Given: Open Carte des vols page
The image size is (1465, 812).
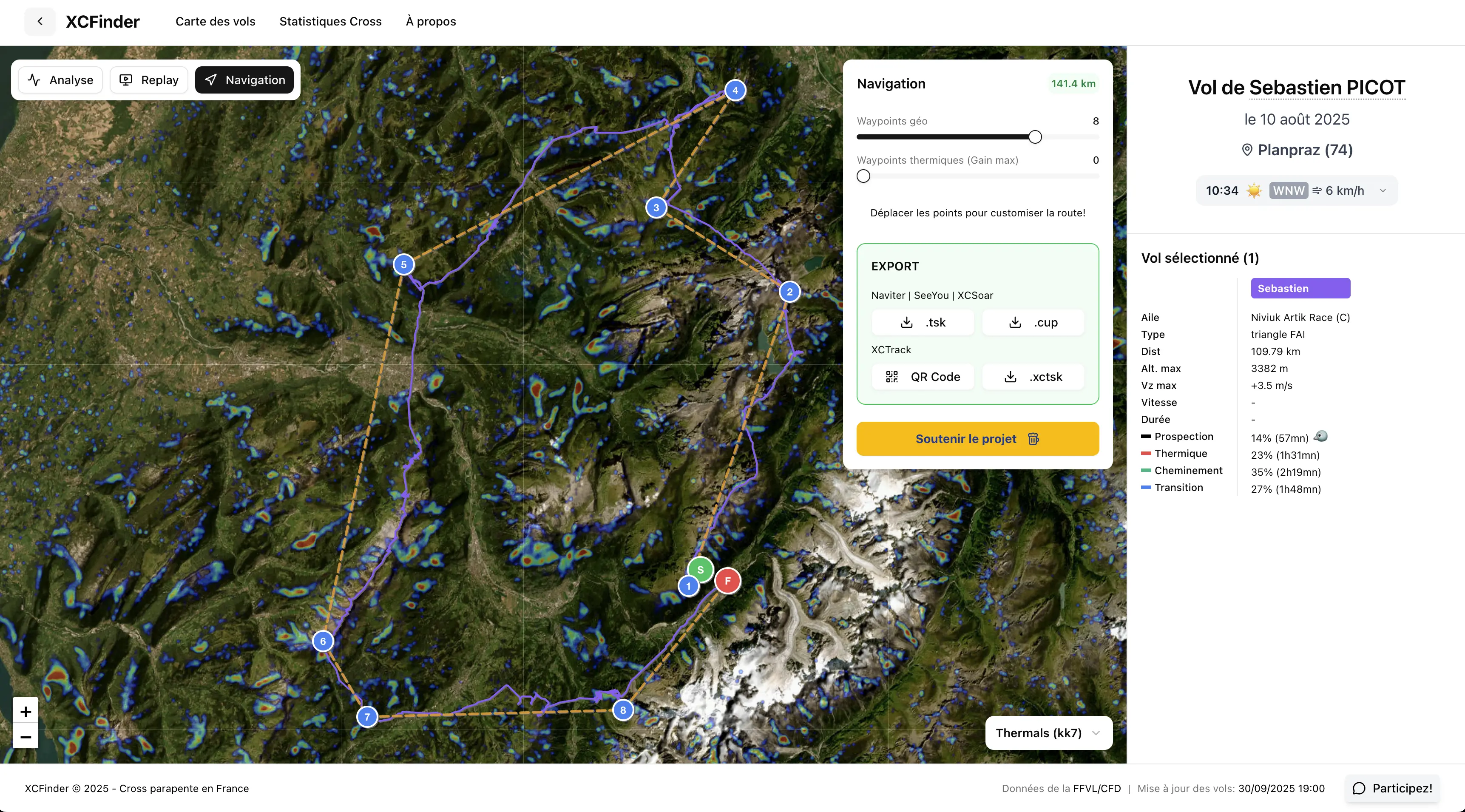Looking at the screenshot, I should [215, 22].
